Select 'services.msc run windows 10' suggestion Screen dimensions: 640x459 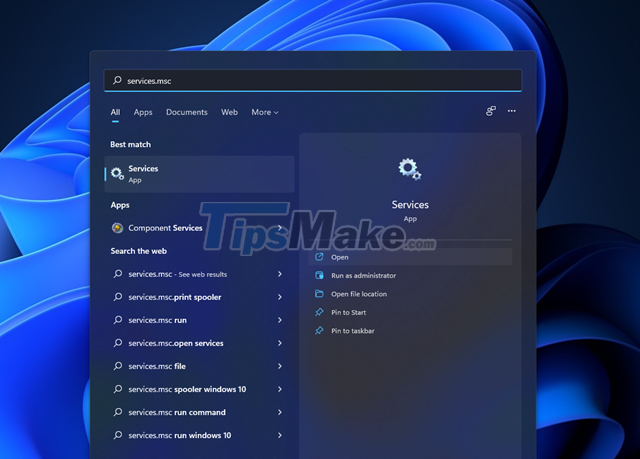(199, 435)
